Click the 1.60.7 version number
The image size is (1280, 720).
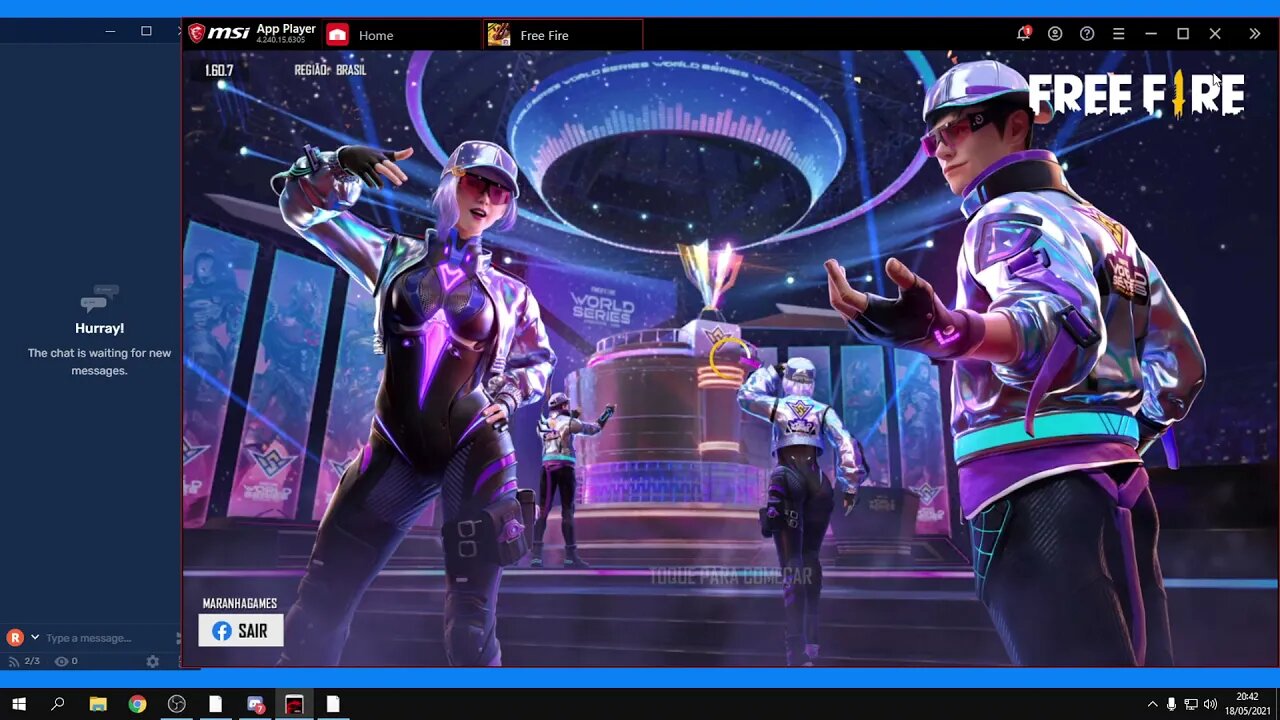(219, 70)
